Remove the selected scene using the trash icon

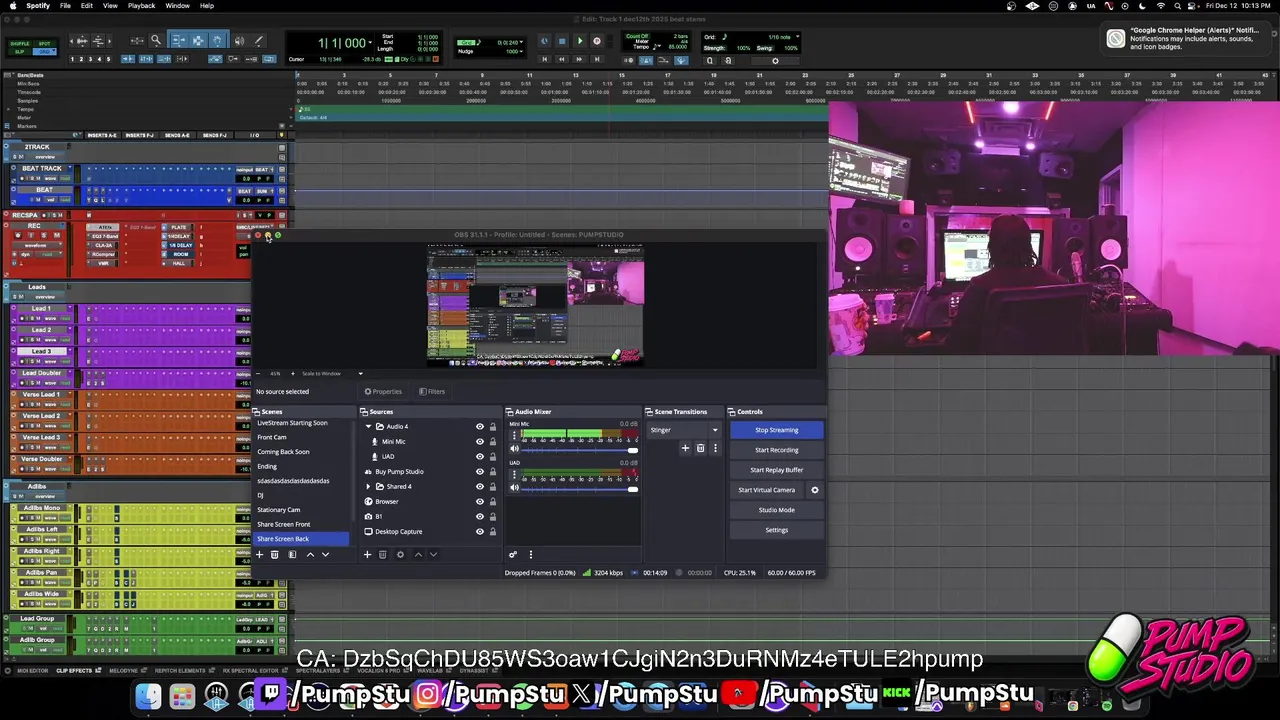coord(275,554)
